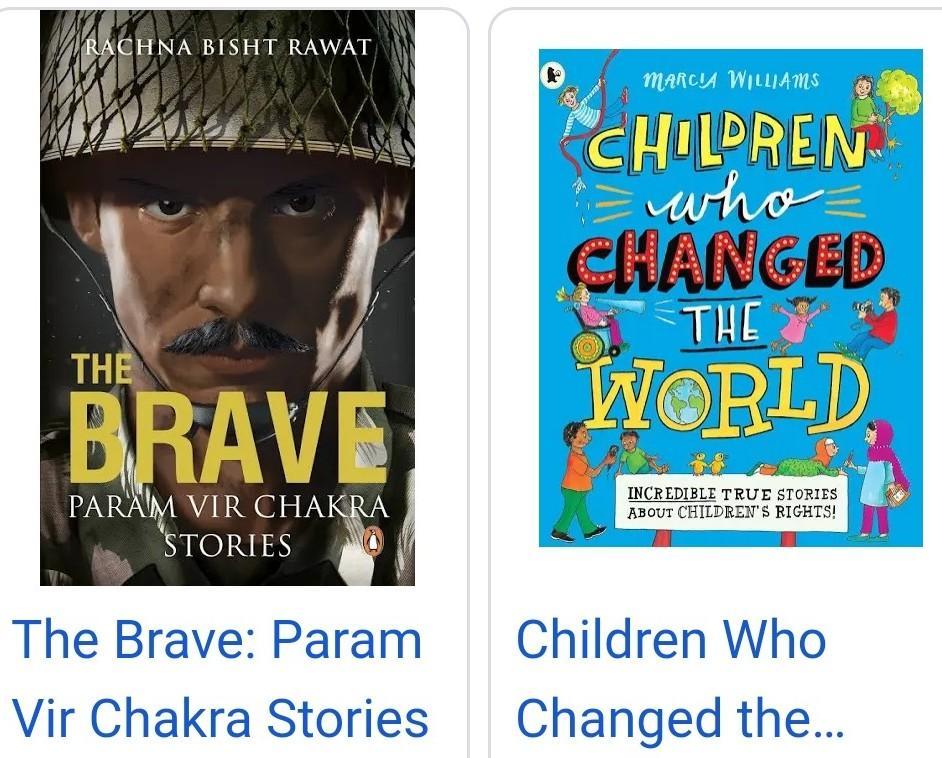Click the Penguin logo on The Brave cover

pos(372,541)
